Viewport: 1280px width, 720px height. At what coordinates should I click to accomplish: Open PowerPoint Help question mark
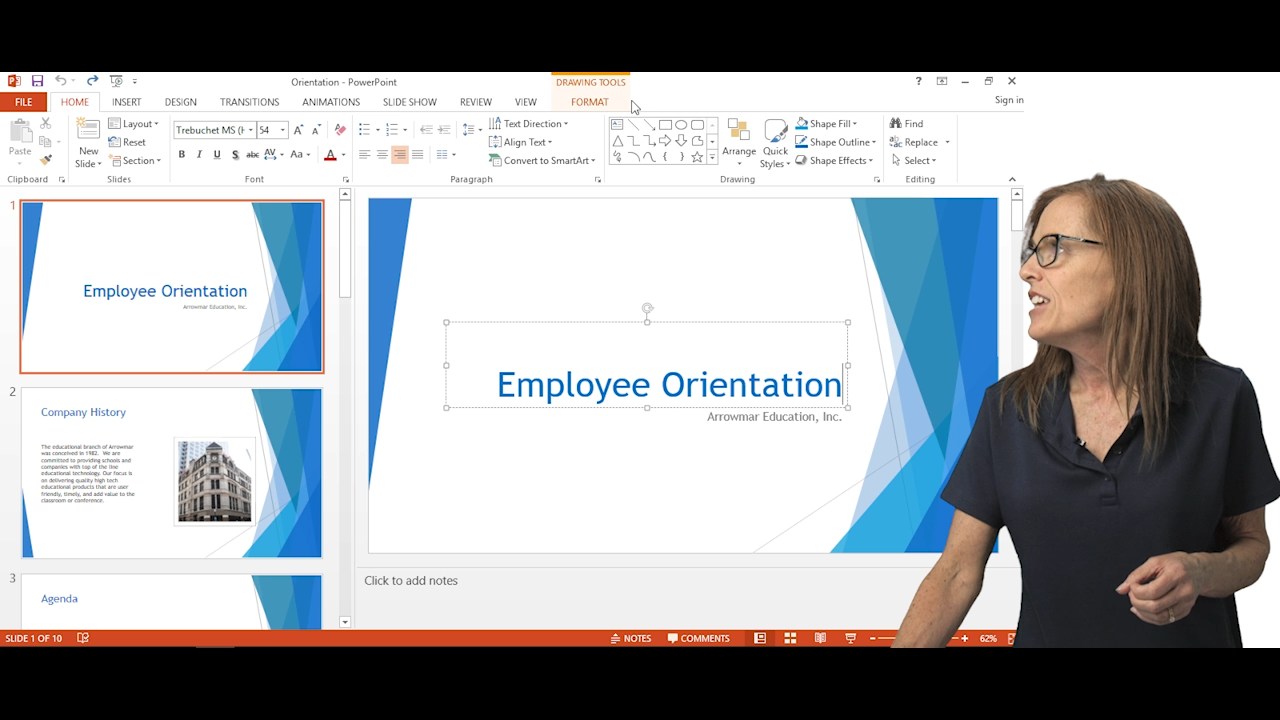coord(918,81)
